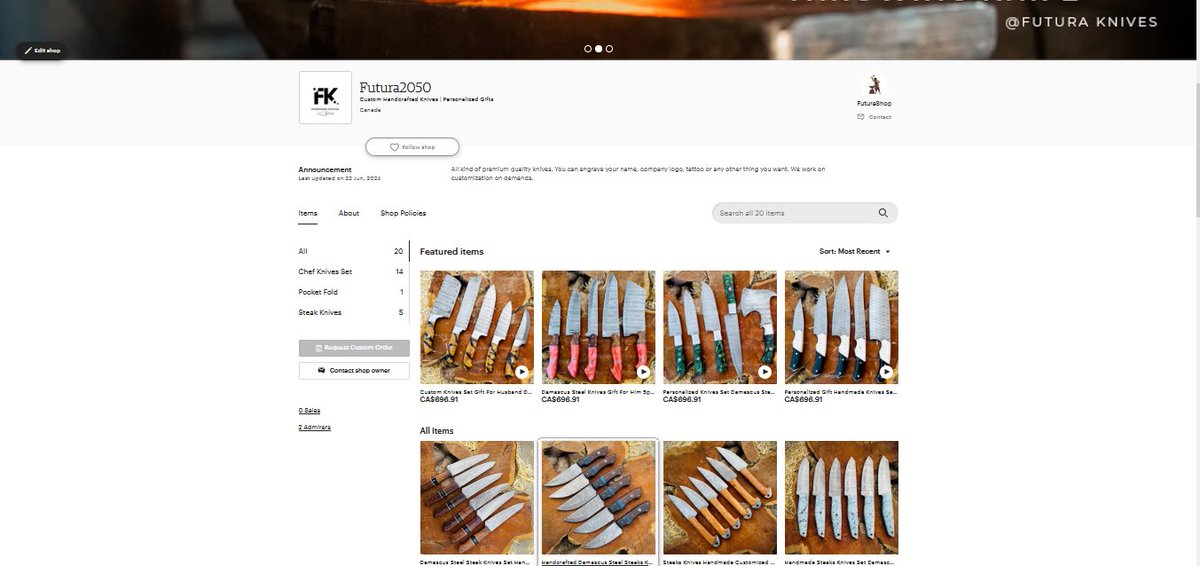Click the Announcement heading
Image resolution: width=1200 pixels, height=566 pixels.
pyautogui.click(x=325, y=170)
